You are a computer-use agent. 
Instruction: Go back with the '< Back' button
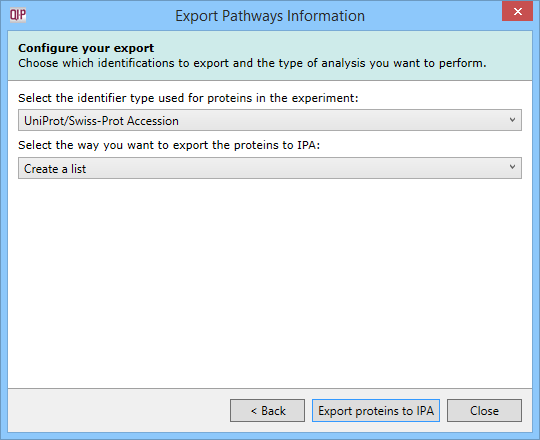267,410
